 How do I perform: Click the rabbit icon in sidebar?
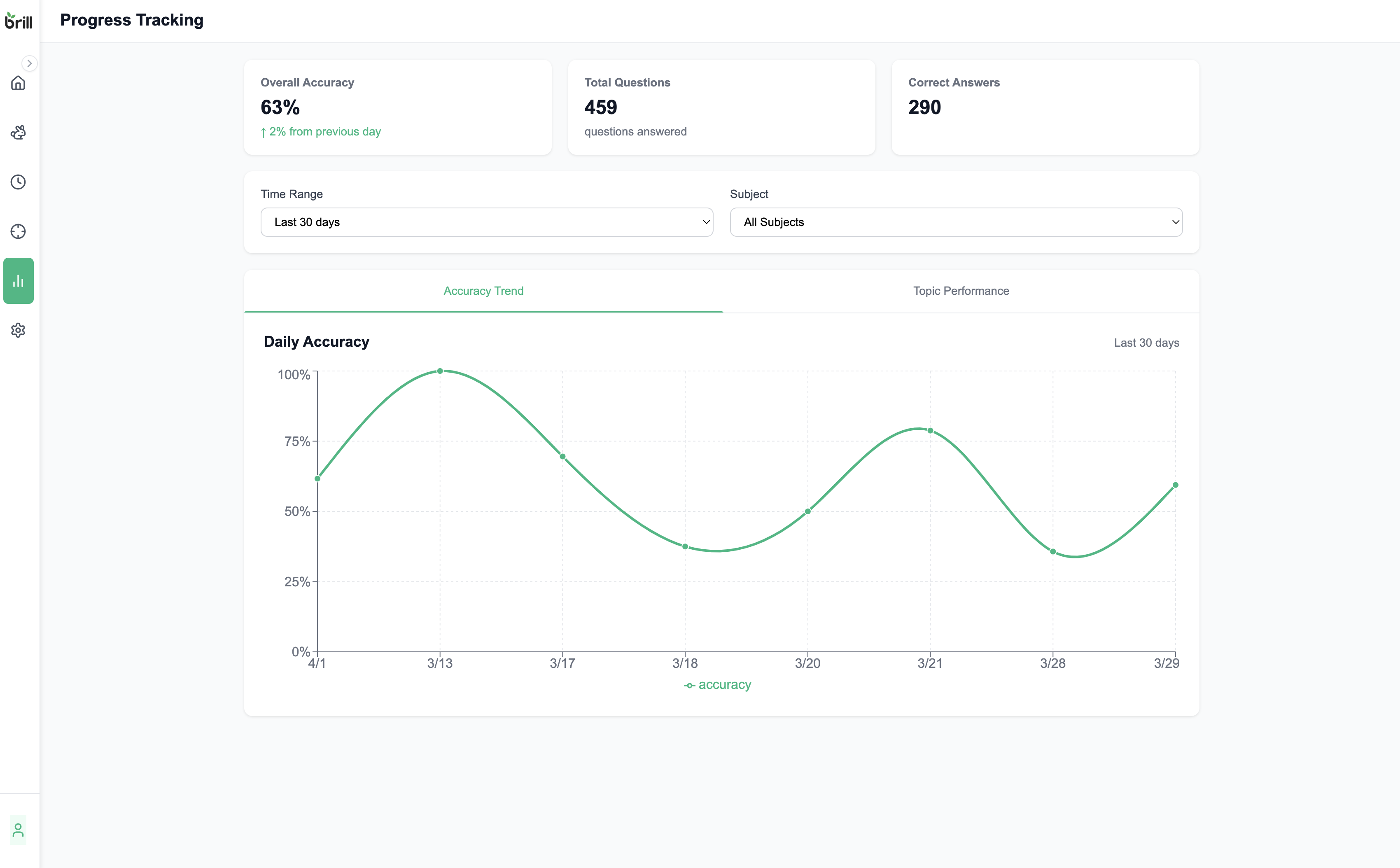pyautogui.click(x=19, y=133)
